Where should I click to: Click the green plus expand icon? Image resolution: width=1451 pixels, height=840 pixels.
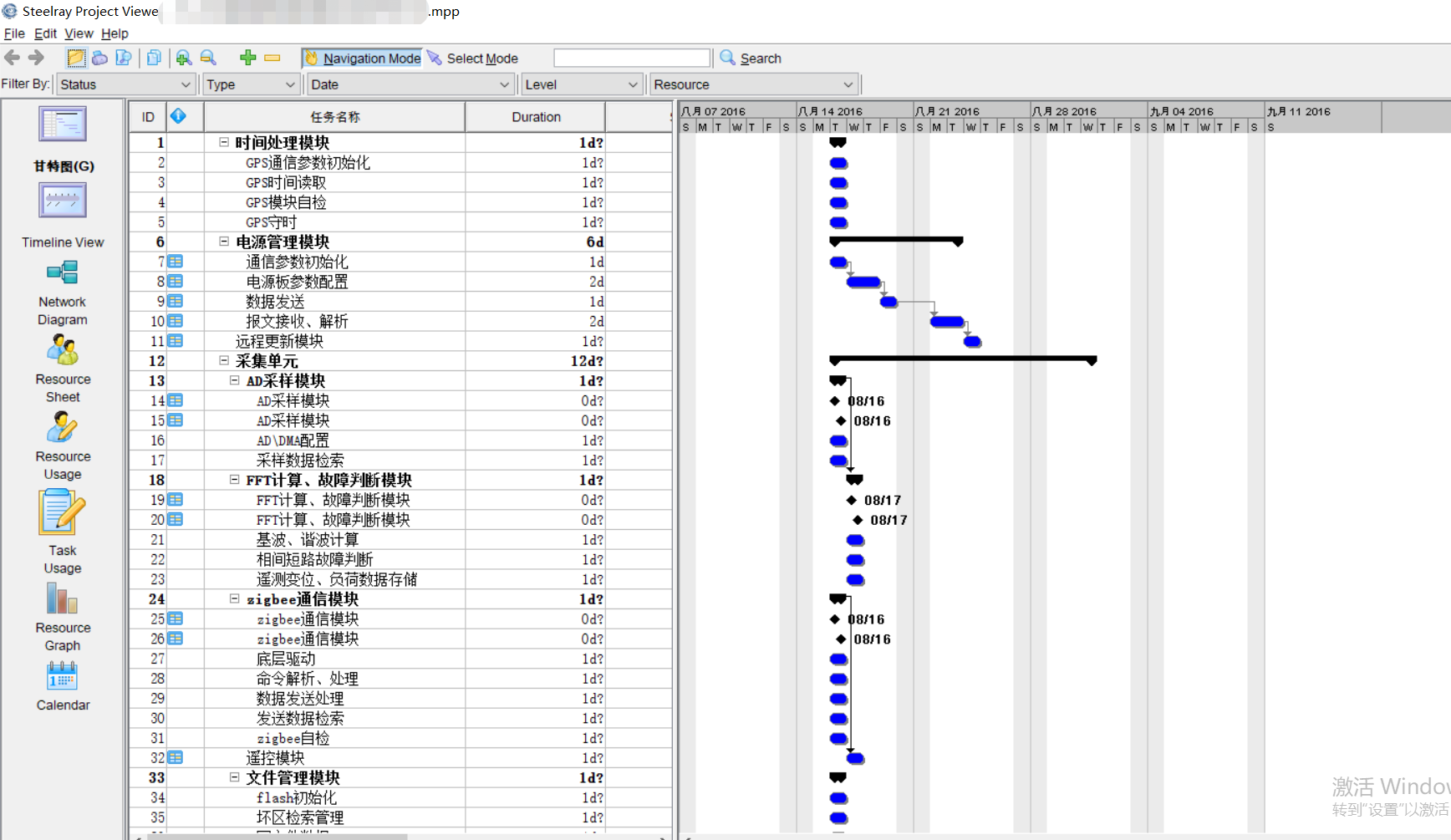[247, 58]
